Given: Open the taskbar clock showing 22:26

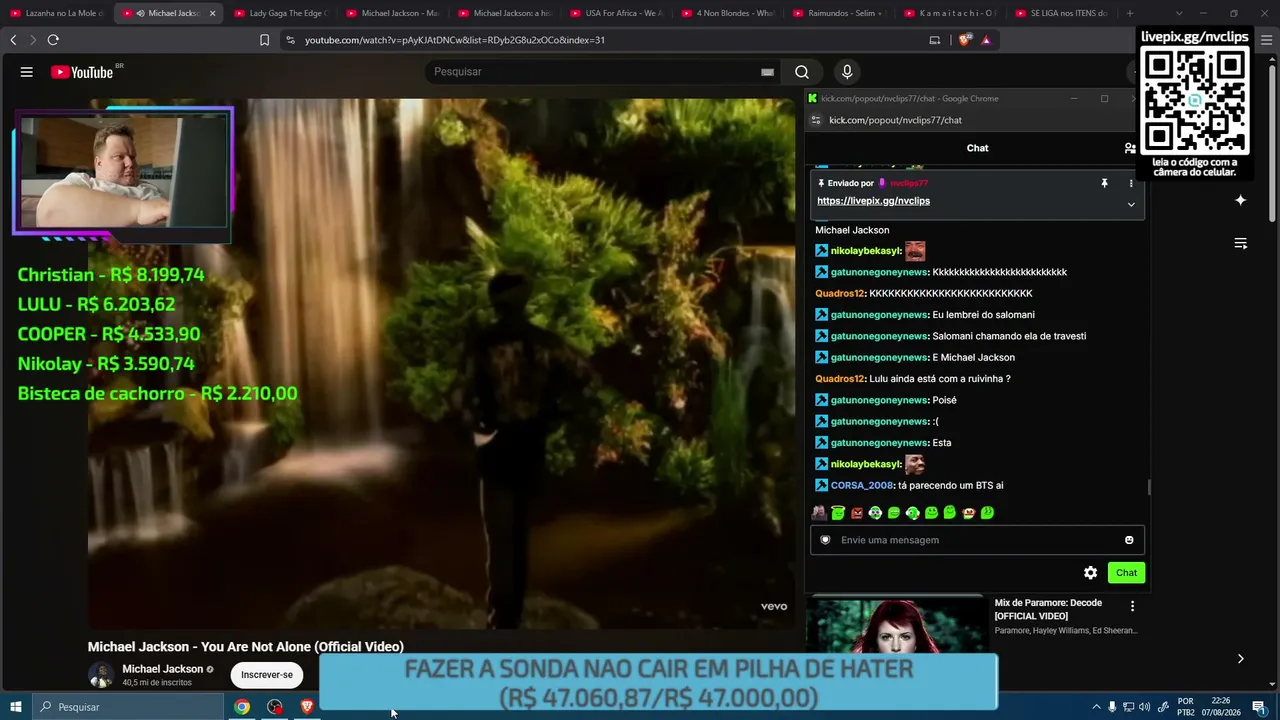Looking at the screenshot, I should tap(1220, 707).
